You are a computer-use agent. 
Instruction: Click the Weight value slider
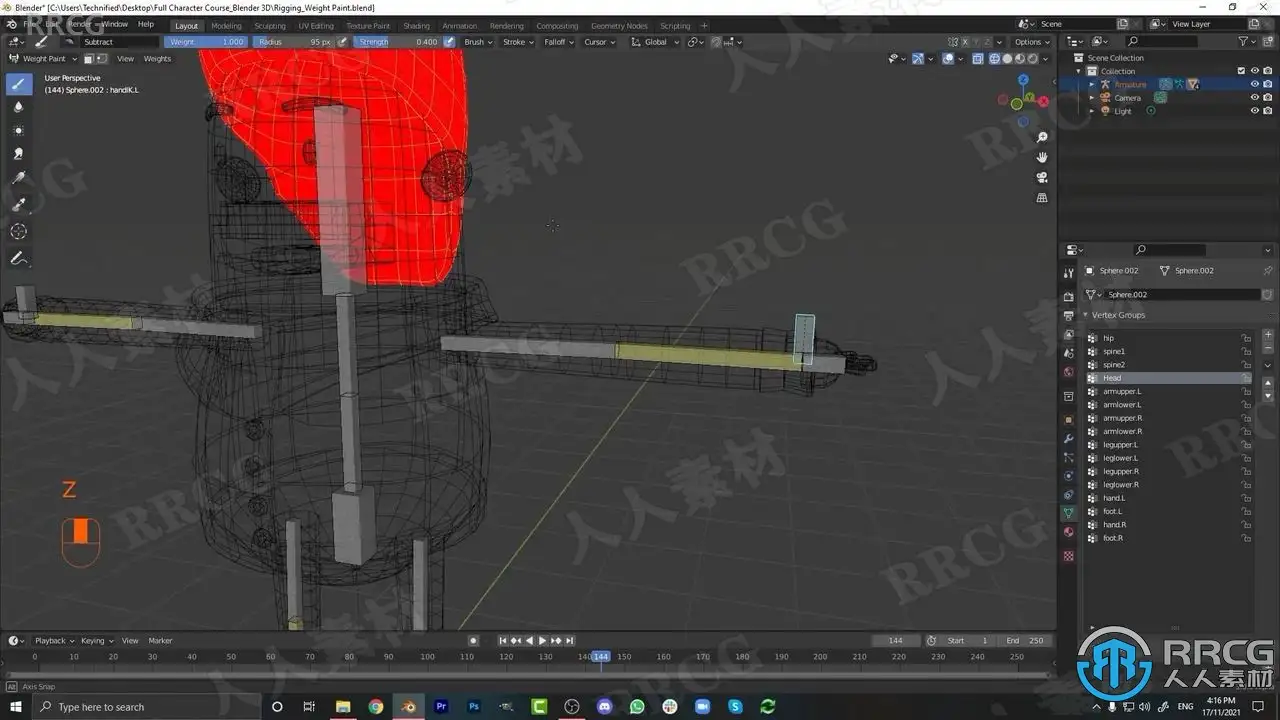206,42
